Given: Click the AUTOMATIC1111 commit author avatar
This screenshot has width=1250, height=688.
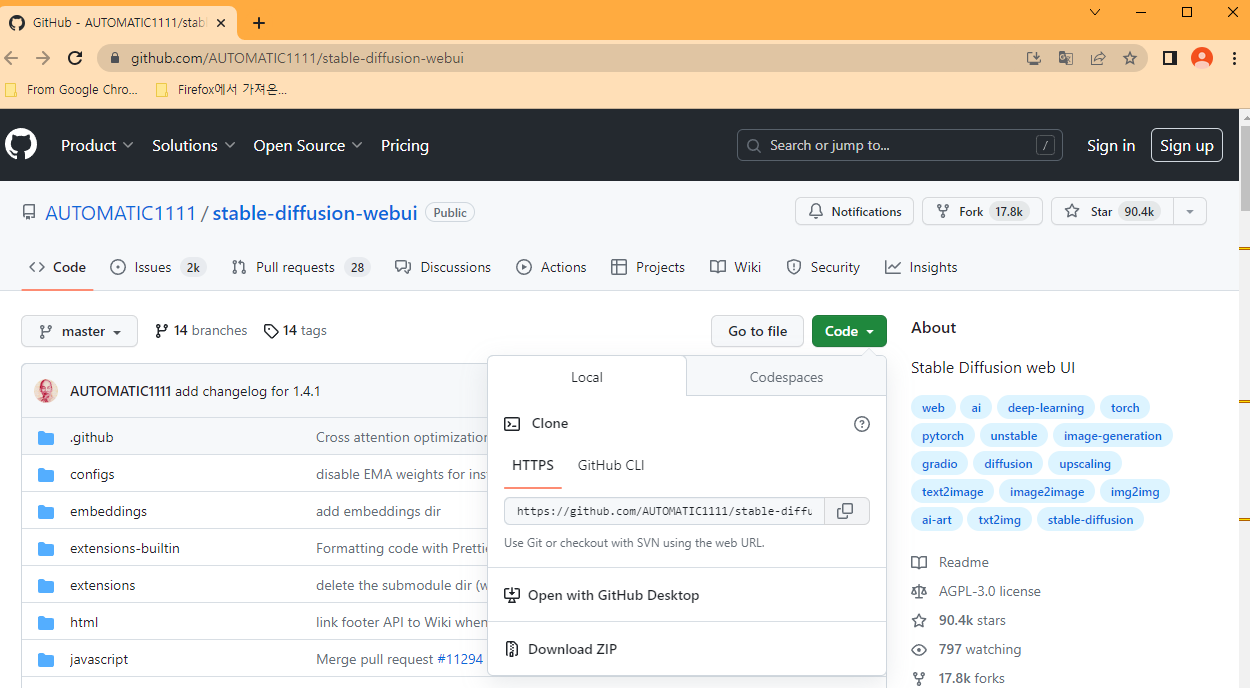Looking at the screenshot, I should pyautogui.click(x=46, y=391).
